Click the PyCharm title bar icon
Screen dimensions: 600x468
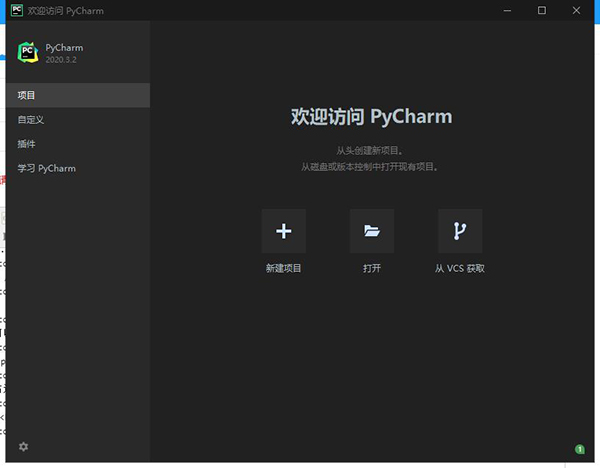pos(17,10)
